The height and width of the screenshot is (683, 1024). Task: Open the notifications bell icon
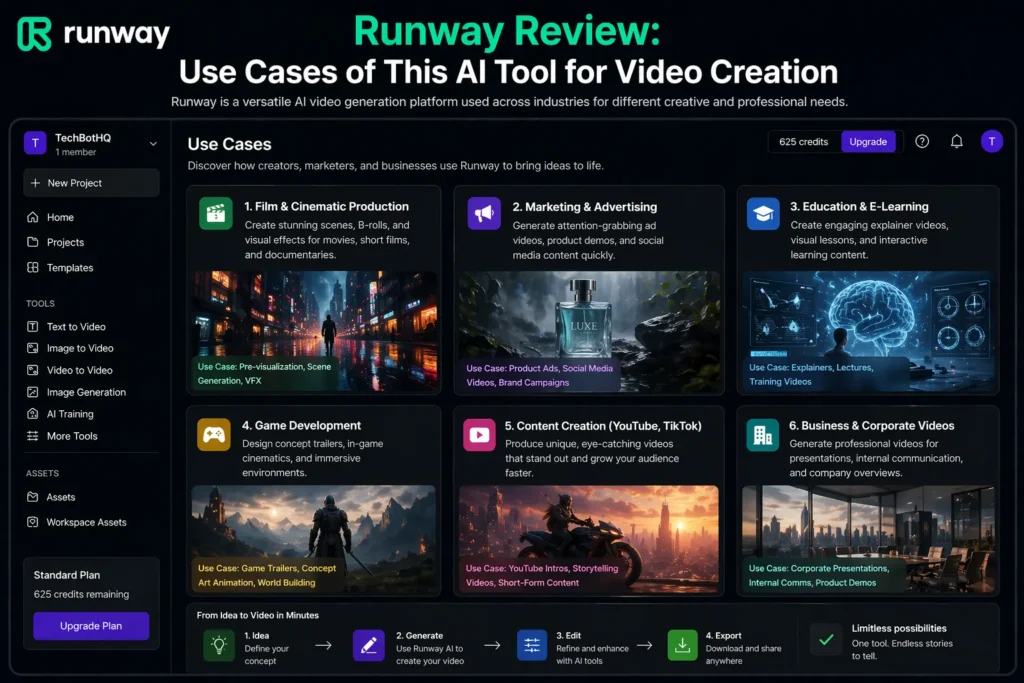click(x=957, y=141)
